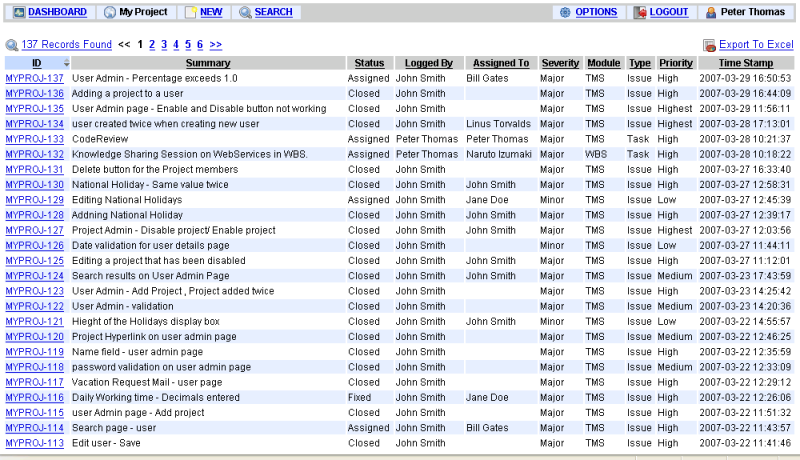
Task: Open issue MYPROJ-113
Action: coord(35,443)
